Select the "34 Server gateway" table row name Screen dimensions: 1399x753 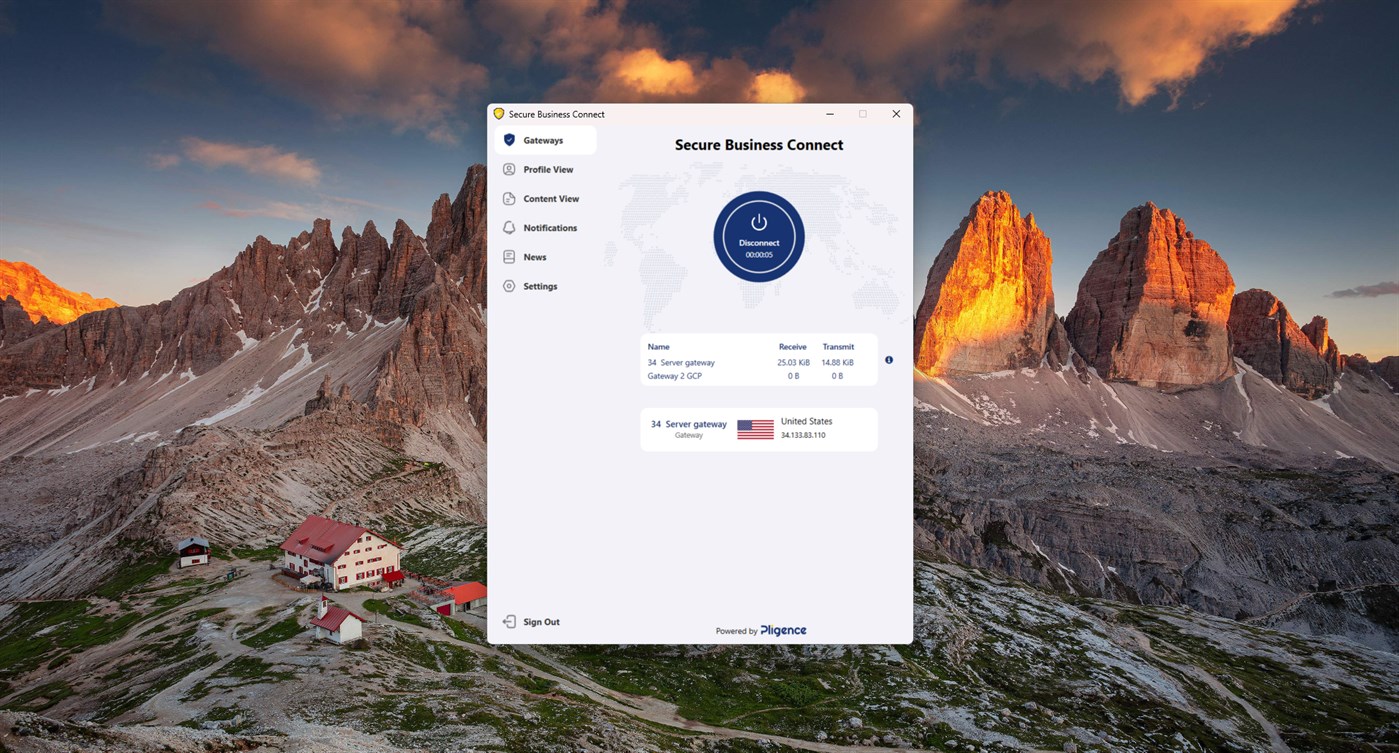pos(681,363)
